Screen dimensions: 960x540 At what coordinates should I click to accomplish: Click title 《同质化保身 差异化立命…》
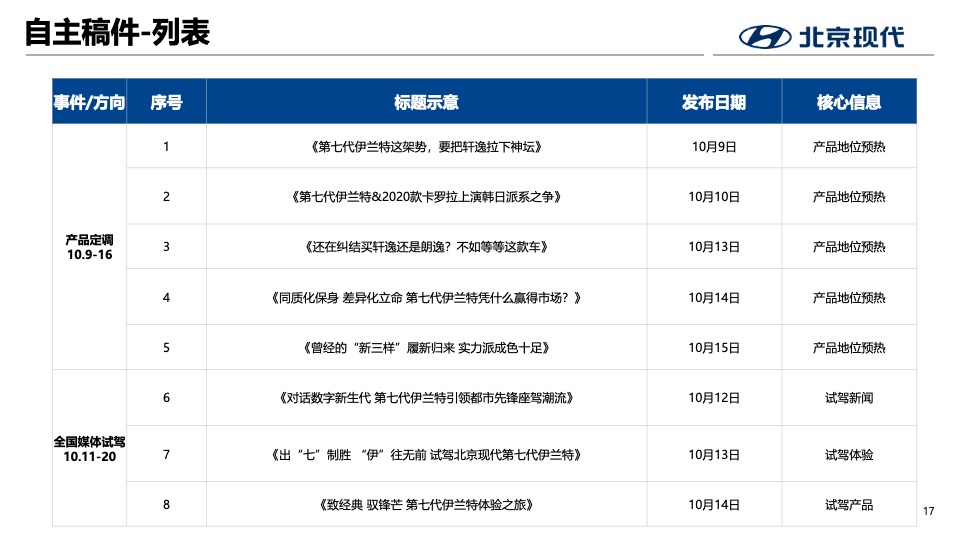427,298
